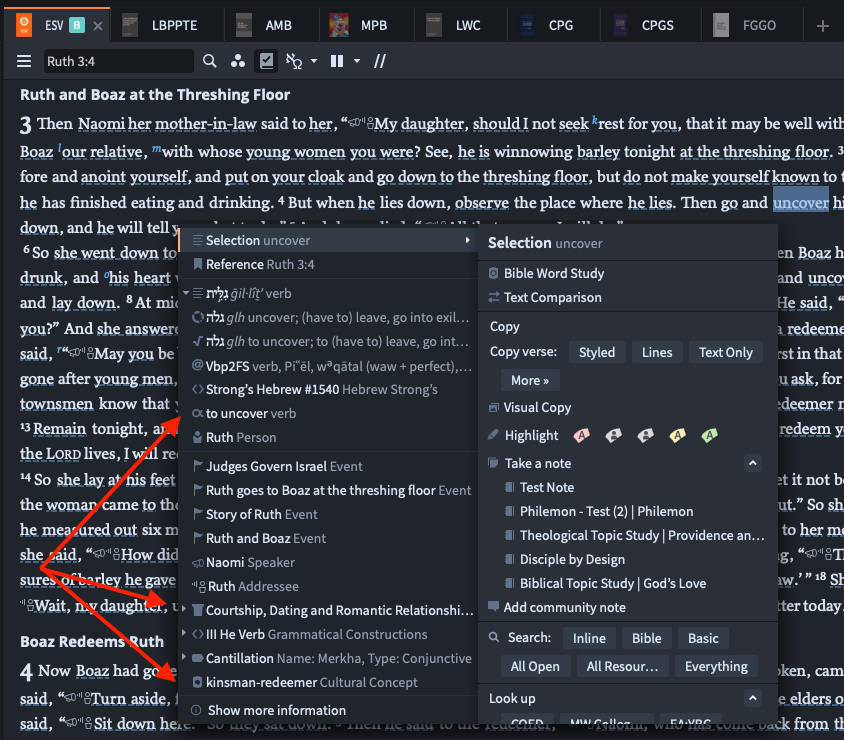The image size is (844, 740).
Task: Click the All Open search button
Action: click(x=535, y=667)
